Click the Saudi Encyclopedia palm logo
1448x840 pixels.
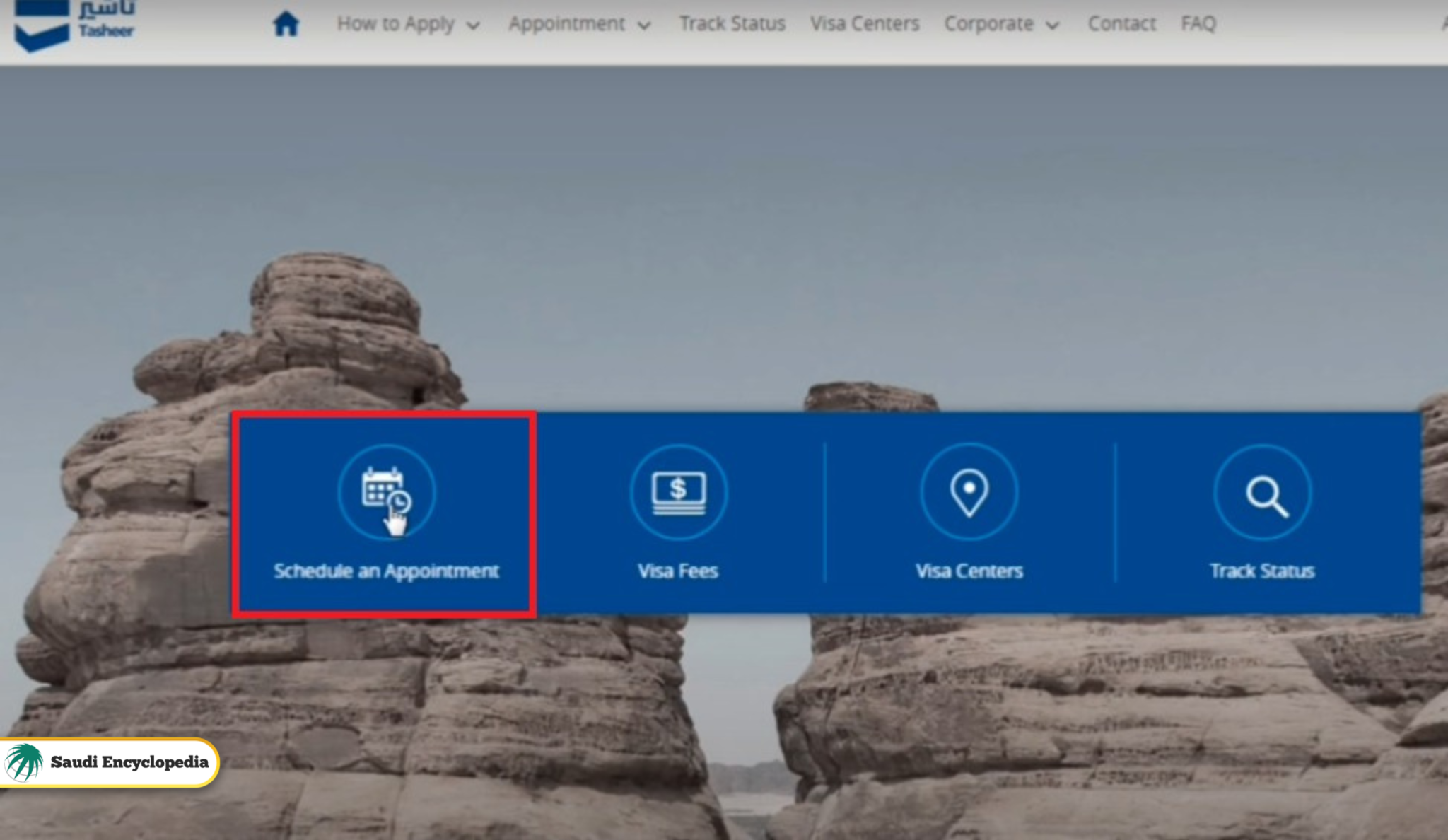(25, 762)
